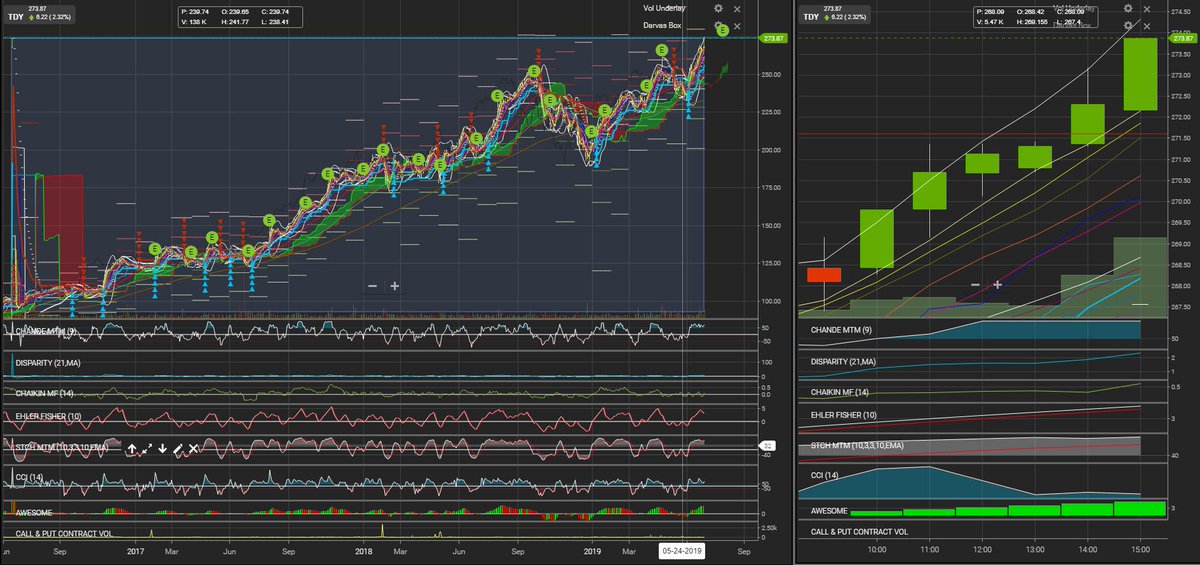Image resolution: width=1200 pixels, height=565 pixels.
Task: Click the 12:00 label on right time axis
Action: (982, 550)
